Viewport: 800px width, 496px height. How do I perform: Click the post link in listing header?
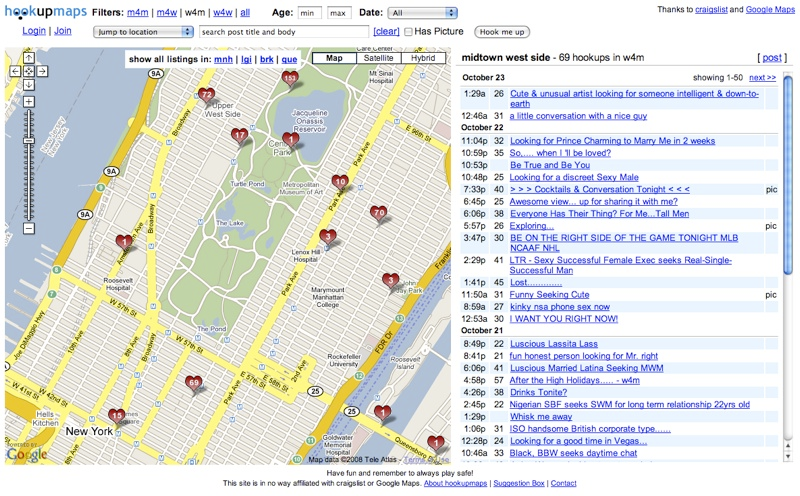click(772, 58)
